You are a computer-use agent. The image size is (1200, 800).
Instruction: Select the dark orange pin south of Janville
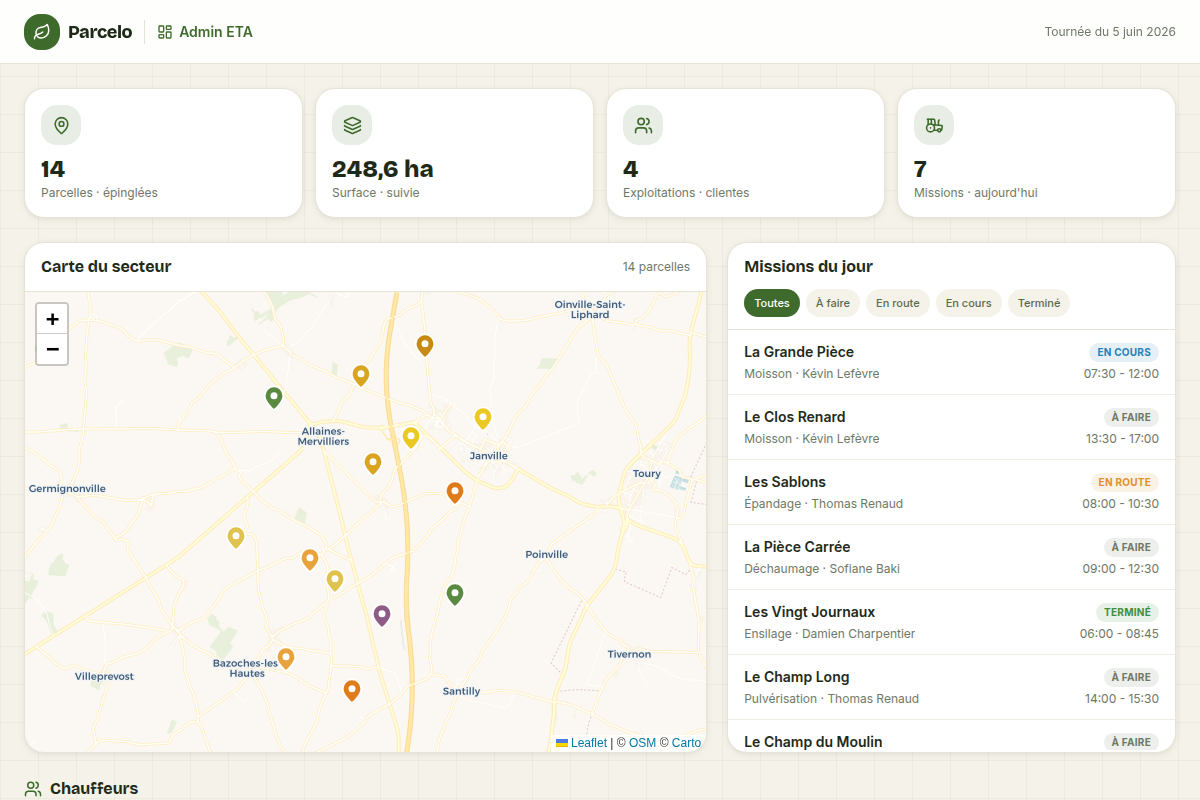455,492
